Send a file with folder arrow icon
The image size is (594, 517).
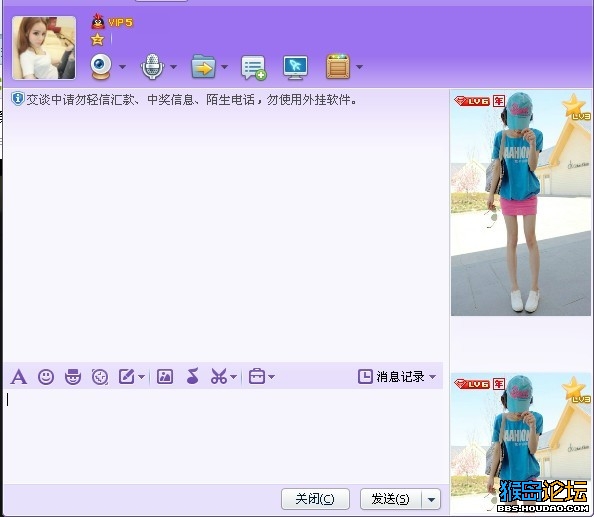pyautogui.click(x=203, y=67)
